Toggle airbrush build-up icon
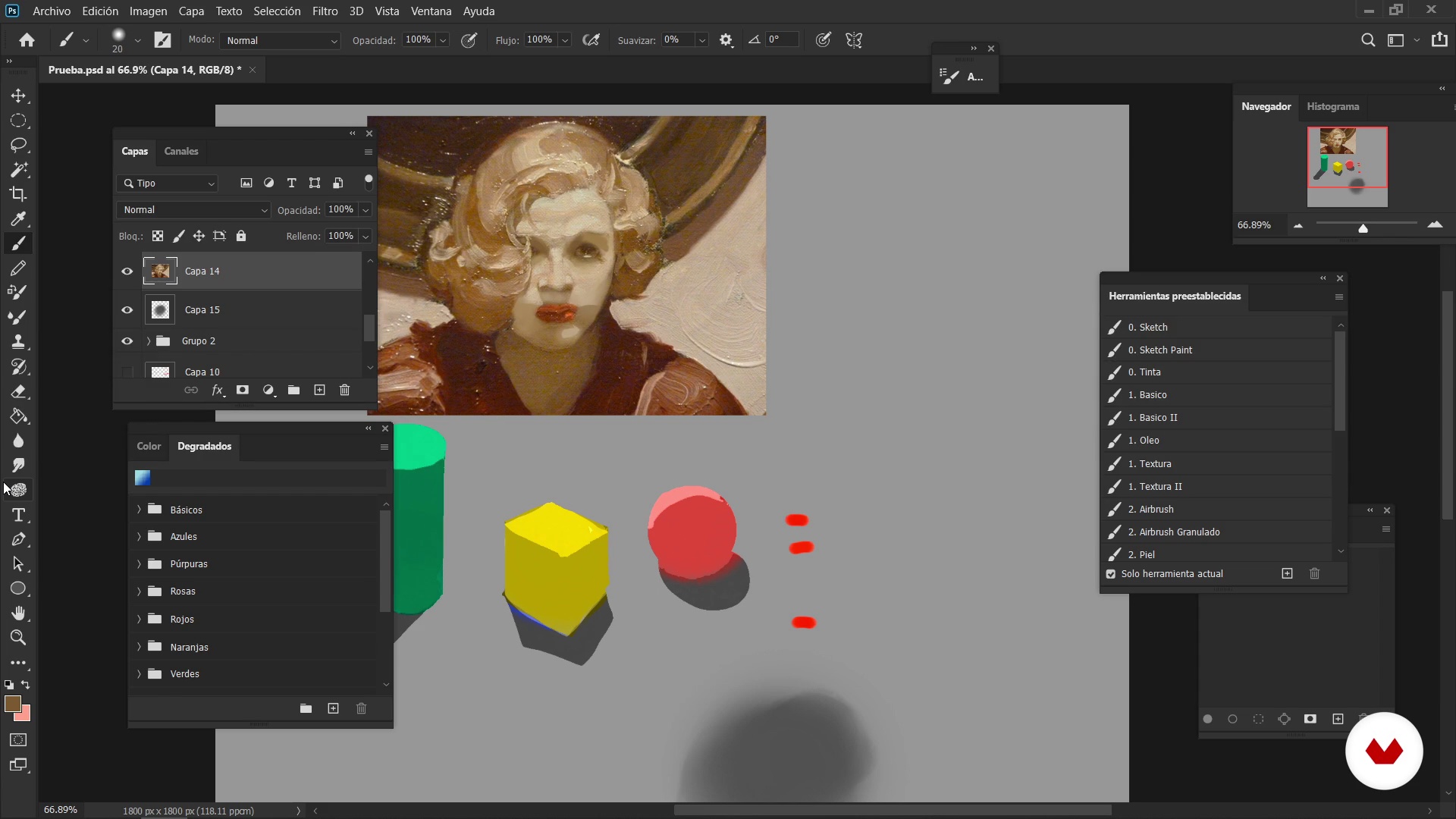Viewport: 1456px width, 819px height. tap(591, 40)
